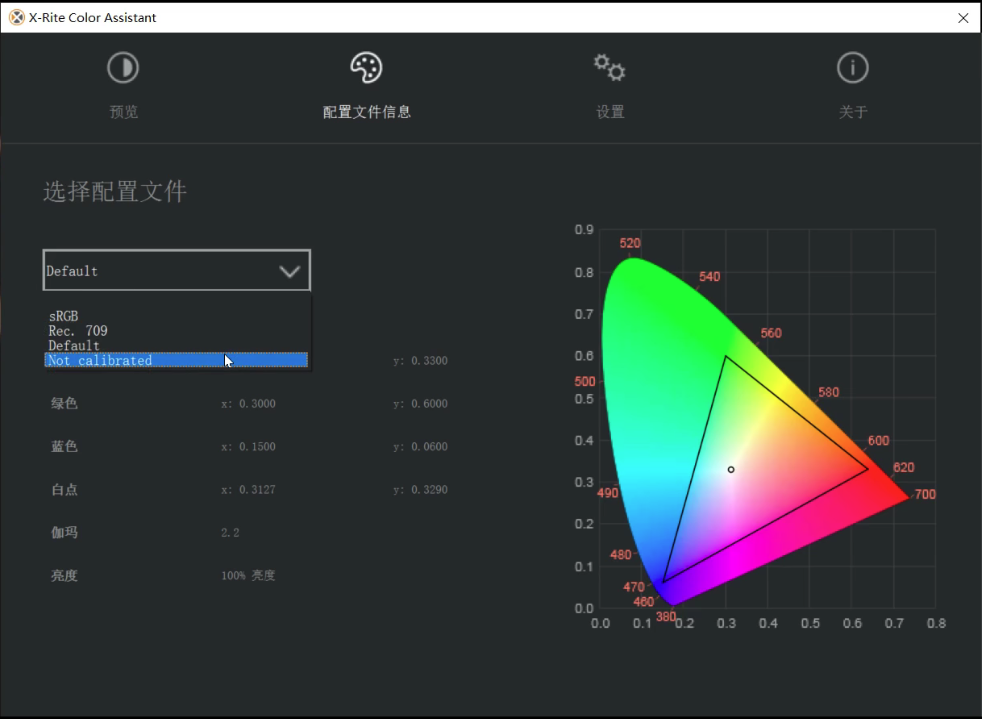Open the 预览 preview icon
982x719 pixels.
[123, 67]
